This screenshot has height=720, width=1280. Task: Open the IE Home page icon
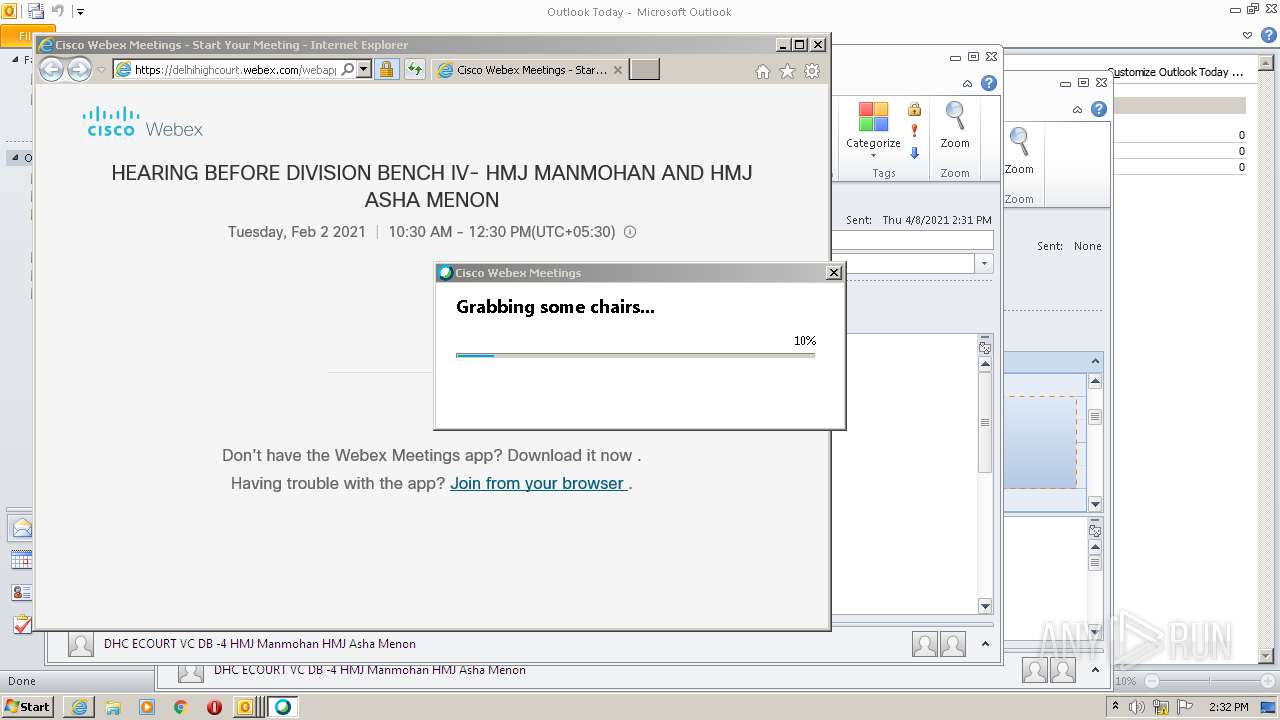click(x=763, y=71)
